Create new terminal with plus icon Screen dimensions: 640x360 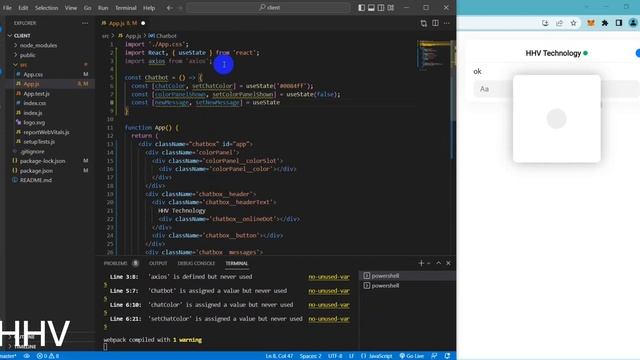[x=421, y=263]
